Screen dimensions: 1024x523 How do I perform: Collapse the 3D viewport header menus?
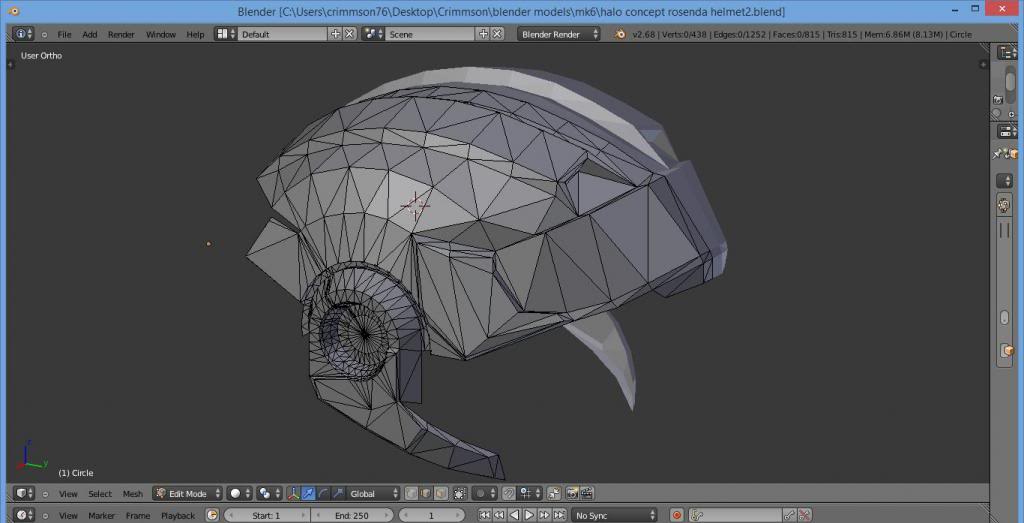click(x=45, y=494)
